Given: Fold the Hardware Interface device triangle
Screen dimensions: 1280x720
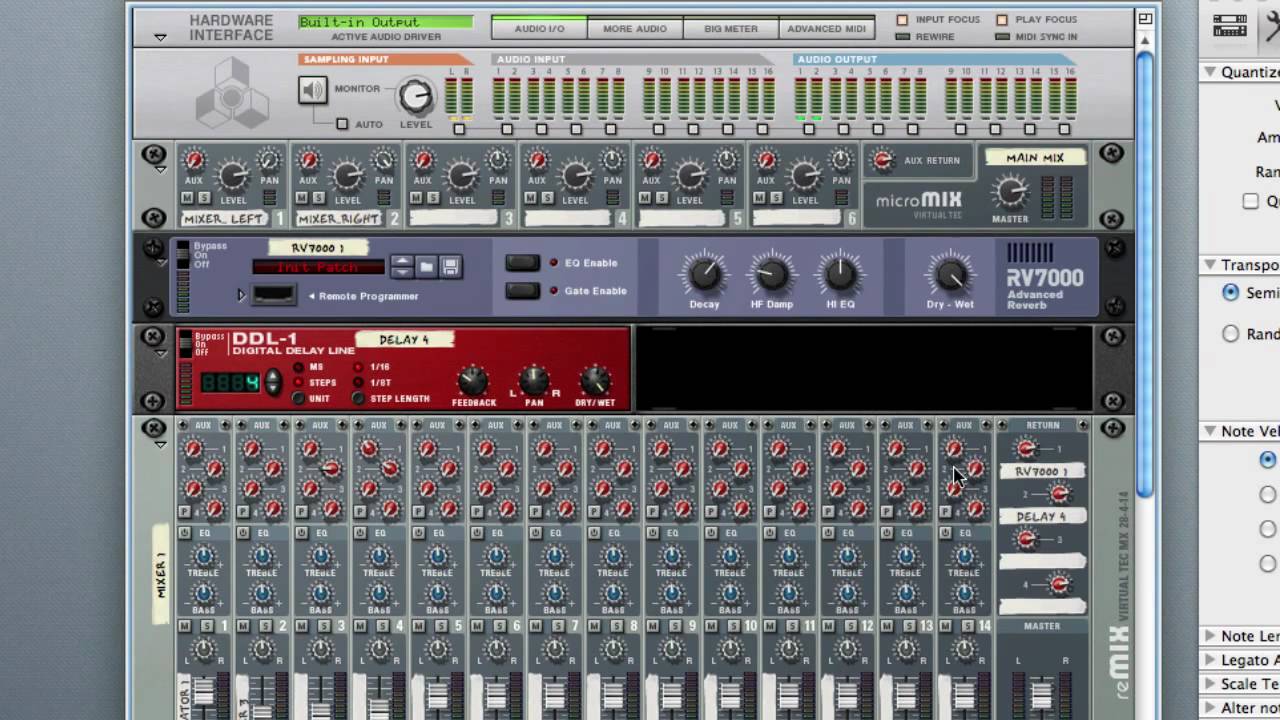Looking at the screenshot, I should 160,37.
